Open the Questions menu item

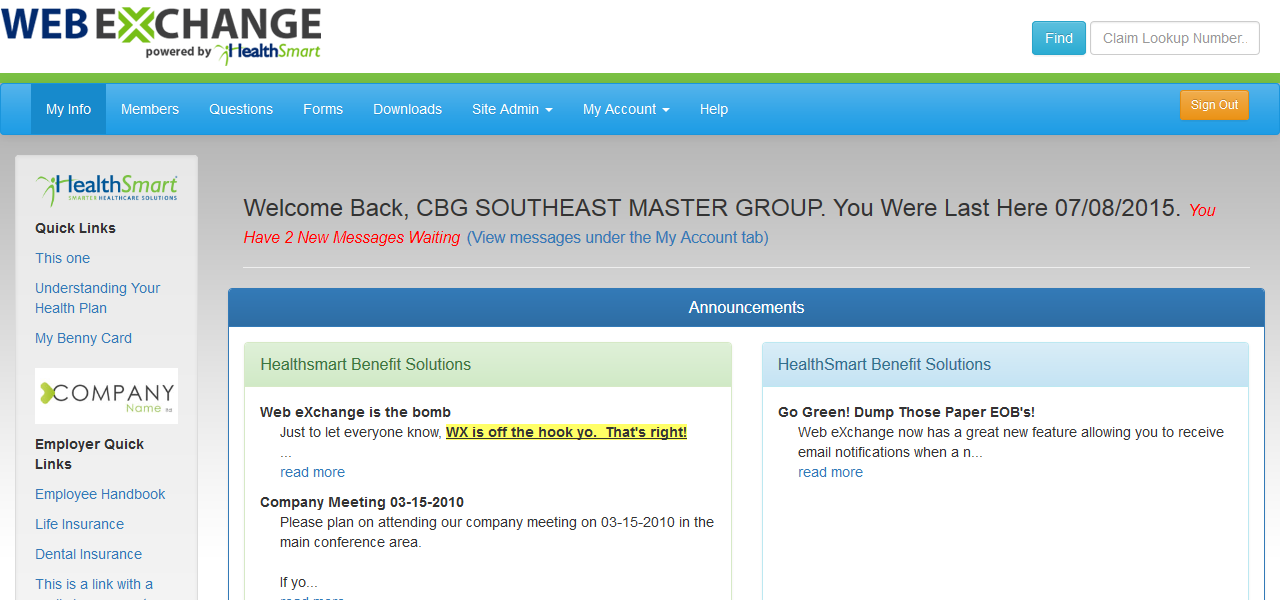pos(241,109)
